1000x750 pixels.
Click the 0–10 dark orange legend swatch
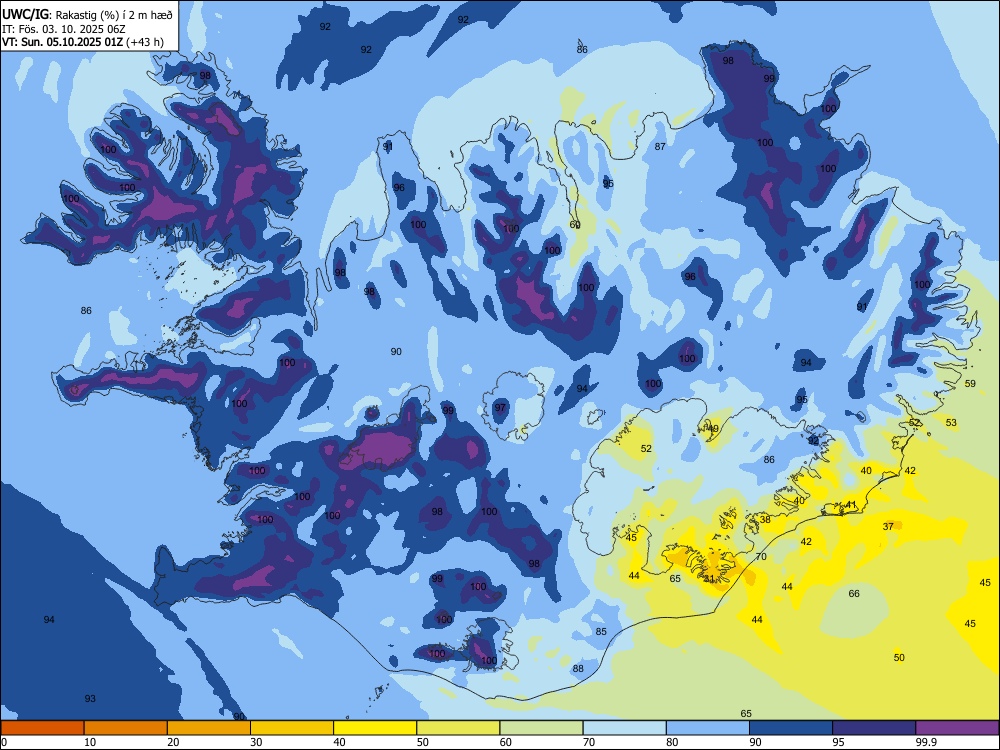42,728
